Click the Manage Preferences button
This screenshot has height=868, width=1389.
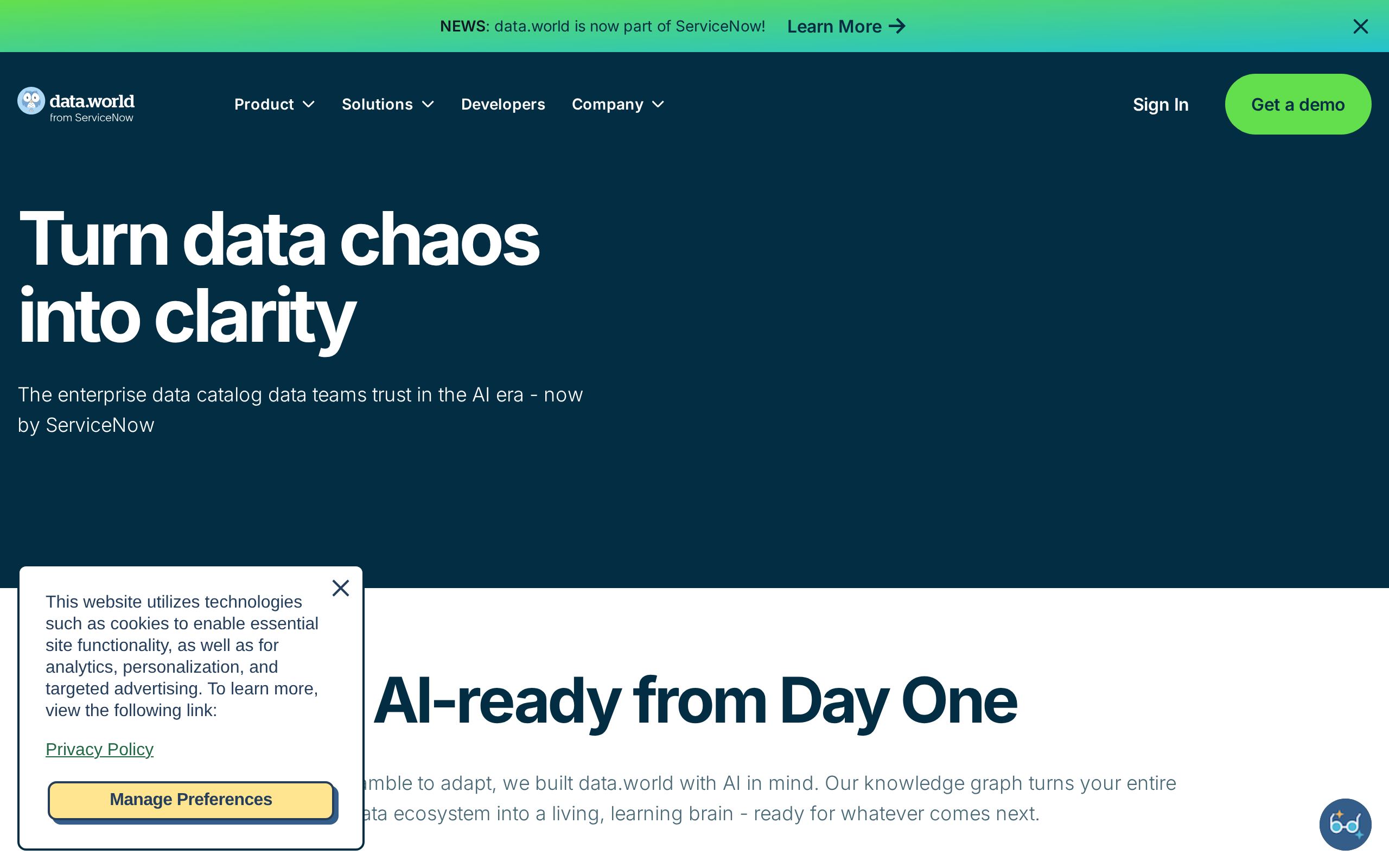(x=190, y=800)
